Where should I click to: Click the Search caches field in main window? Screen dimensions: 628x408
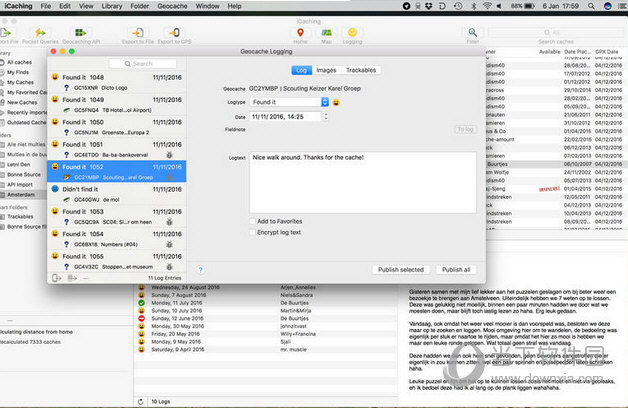coord(557,32)
